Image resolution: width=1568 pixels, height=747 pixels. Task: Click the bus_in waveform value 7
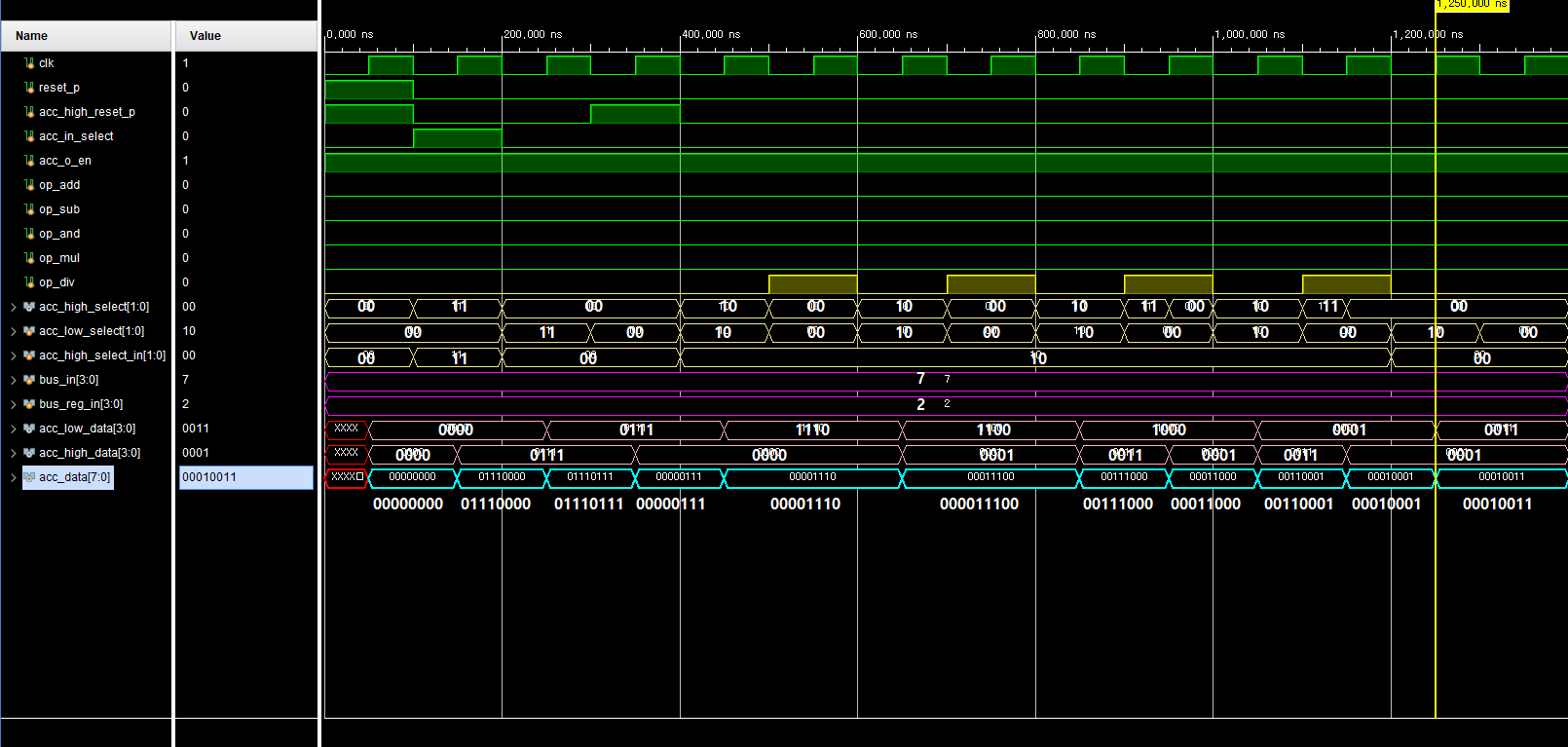pyautogui.click(x=920, y=379)
